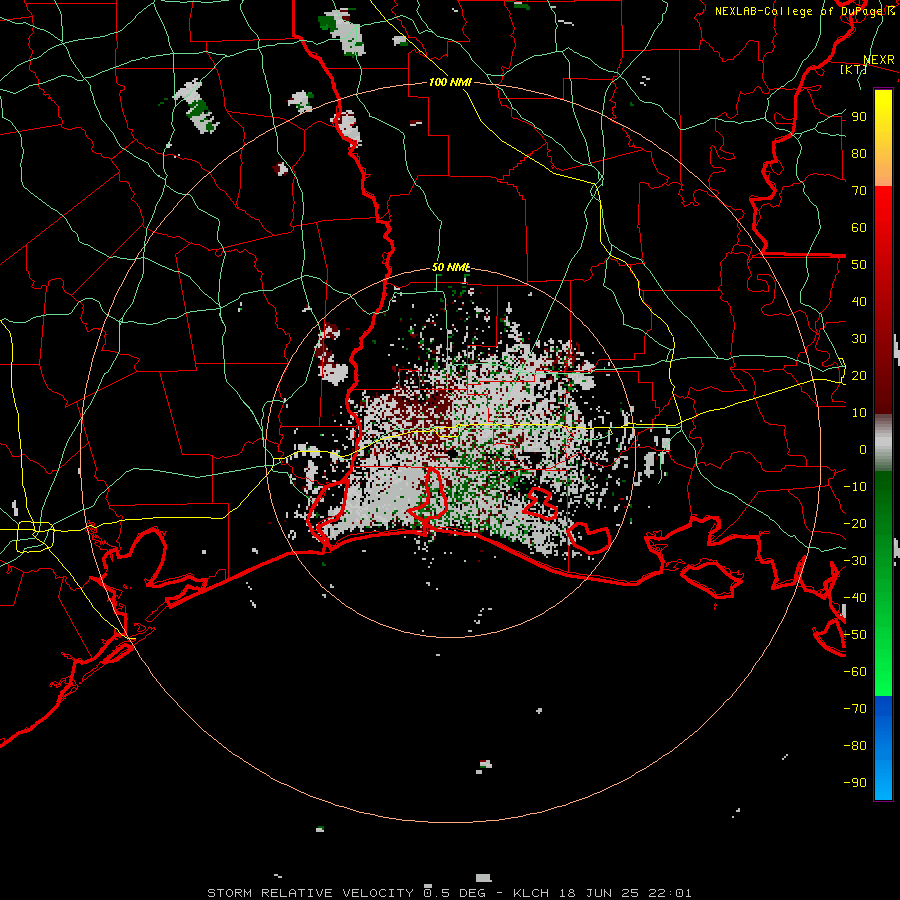Click the -70 value on the velocity scale

[x=855, y=709]
